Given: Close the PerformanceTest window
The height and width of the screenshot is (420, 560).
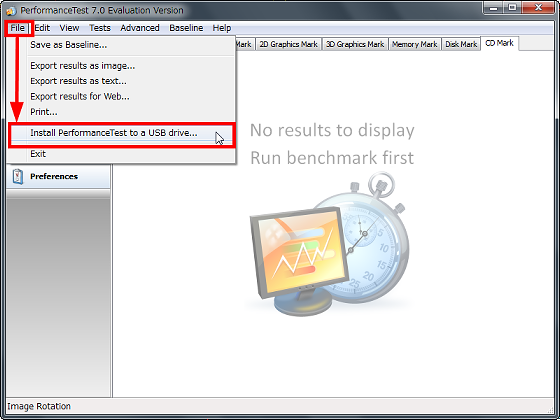Looking at the screenshot, I should point(538,8).
